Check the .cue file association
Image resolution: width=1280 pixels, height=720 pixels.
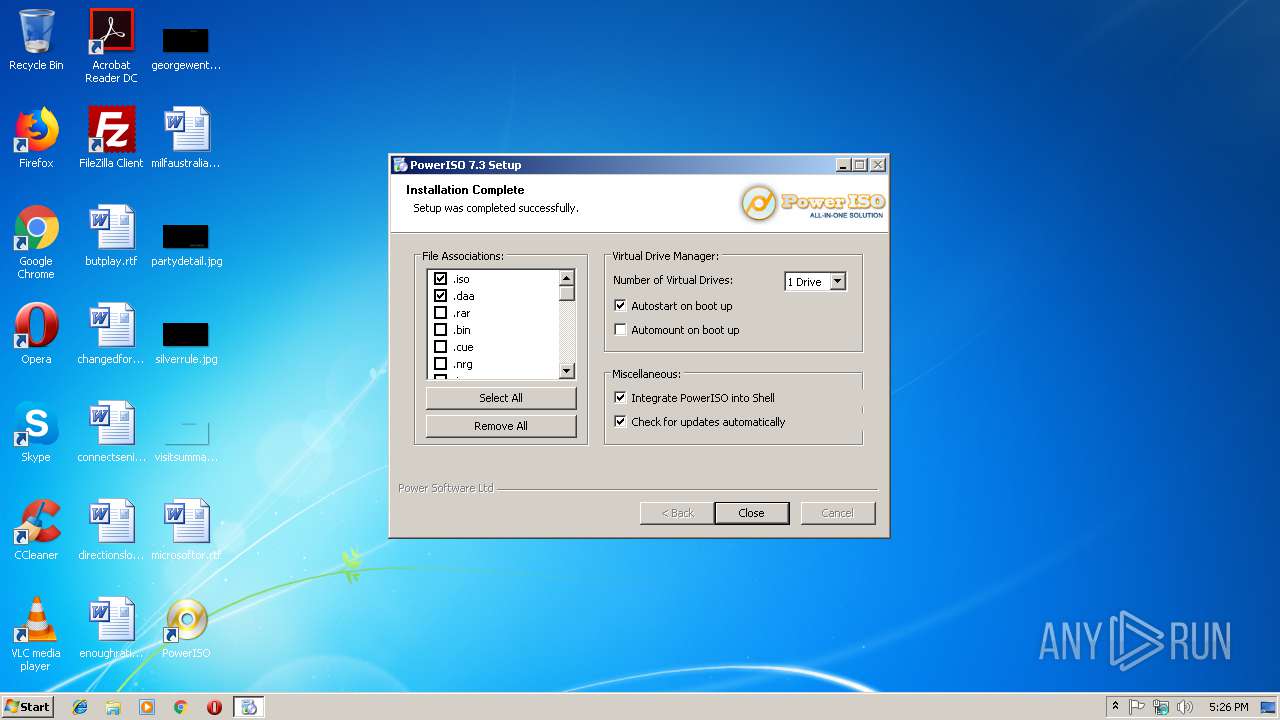click(x=440, y=347)
